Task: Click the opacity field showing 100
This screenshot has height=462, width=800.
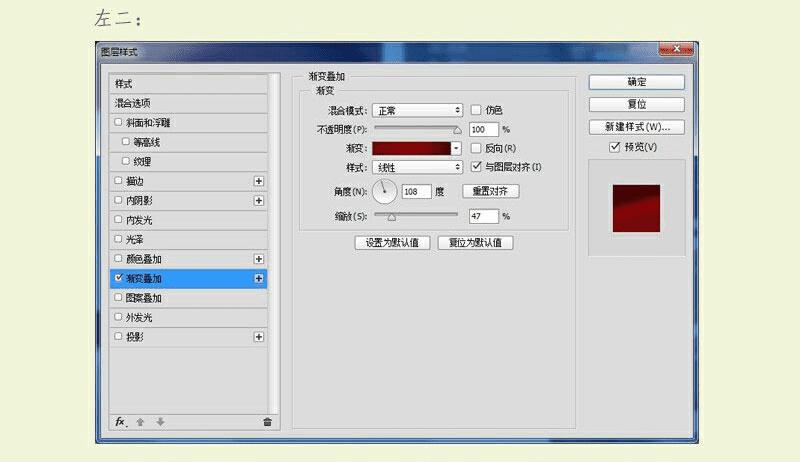Action: point(484,130)
